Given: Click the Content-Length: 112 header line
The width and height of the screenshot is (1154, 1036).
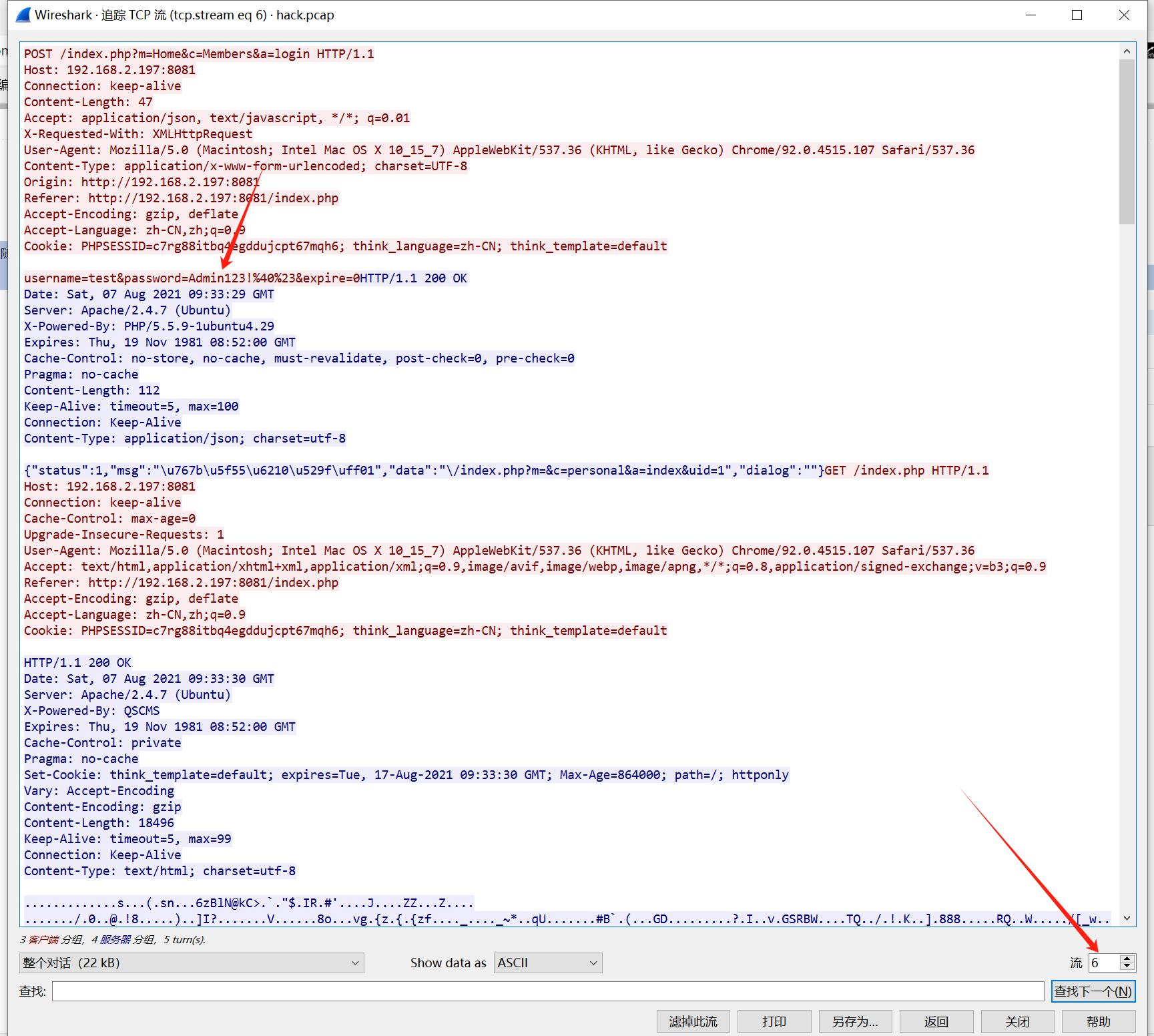Looking at the screenshot, I should pos(92,391).
